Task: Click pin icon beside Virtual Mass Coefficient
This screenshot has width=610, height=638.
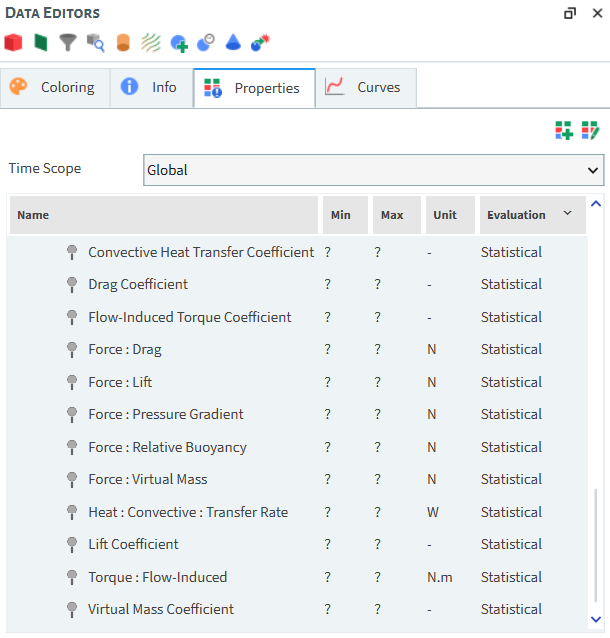Action: 72,610
